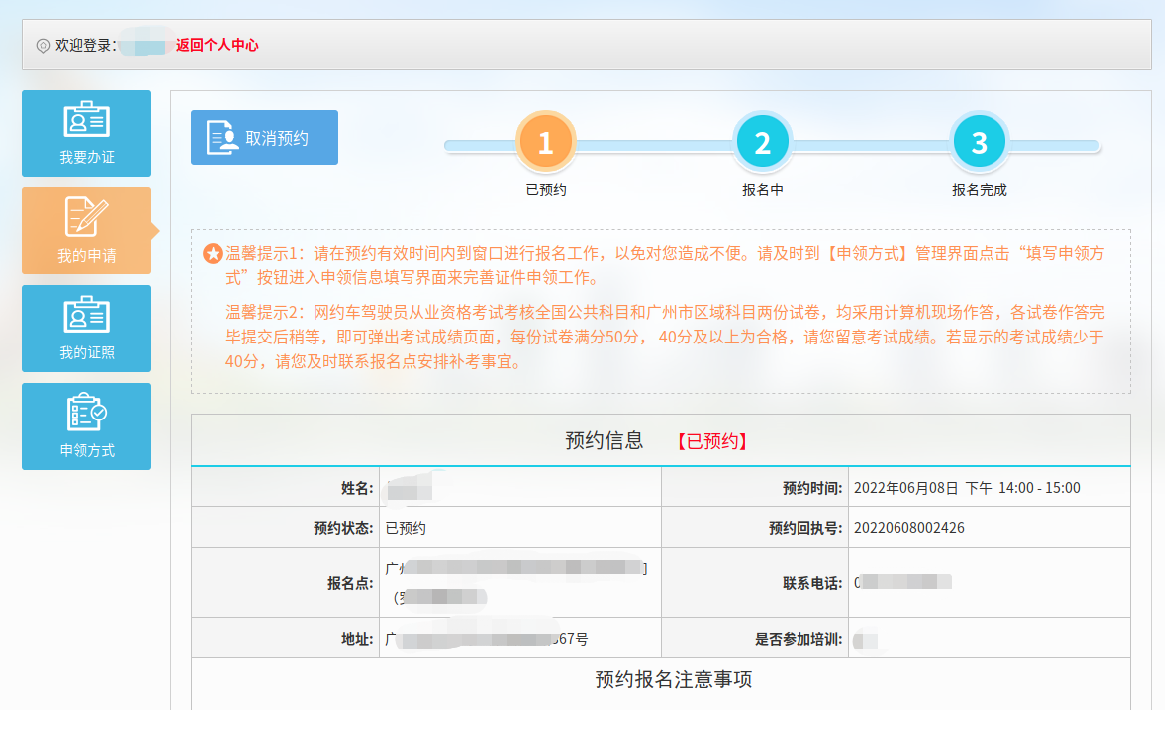Viewport: 1165px width, 733px height.
Task: Click the red 【已预约】 status tag
Action: (x=712, y=441)
